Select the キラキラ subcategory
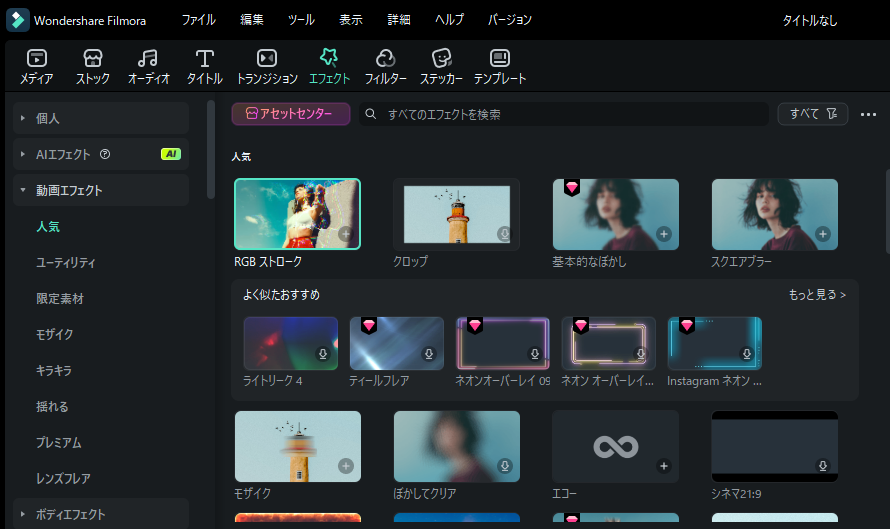Viewport: 890px width, 529px height. click(54, 371)
